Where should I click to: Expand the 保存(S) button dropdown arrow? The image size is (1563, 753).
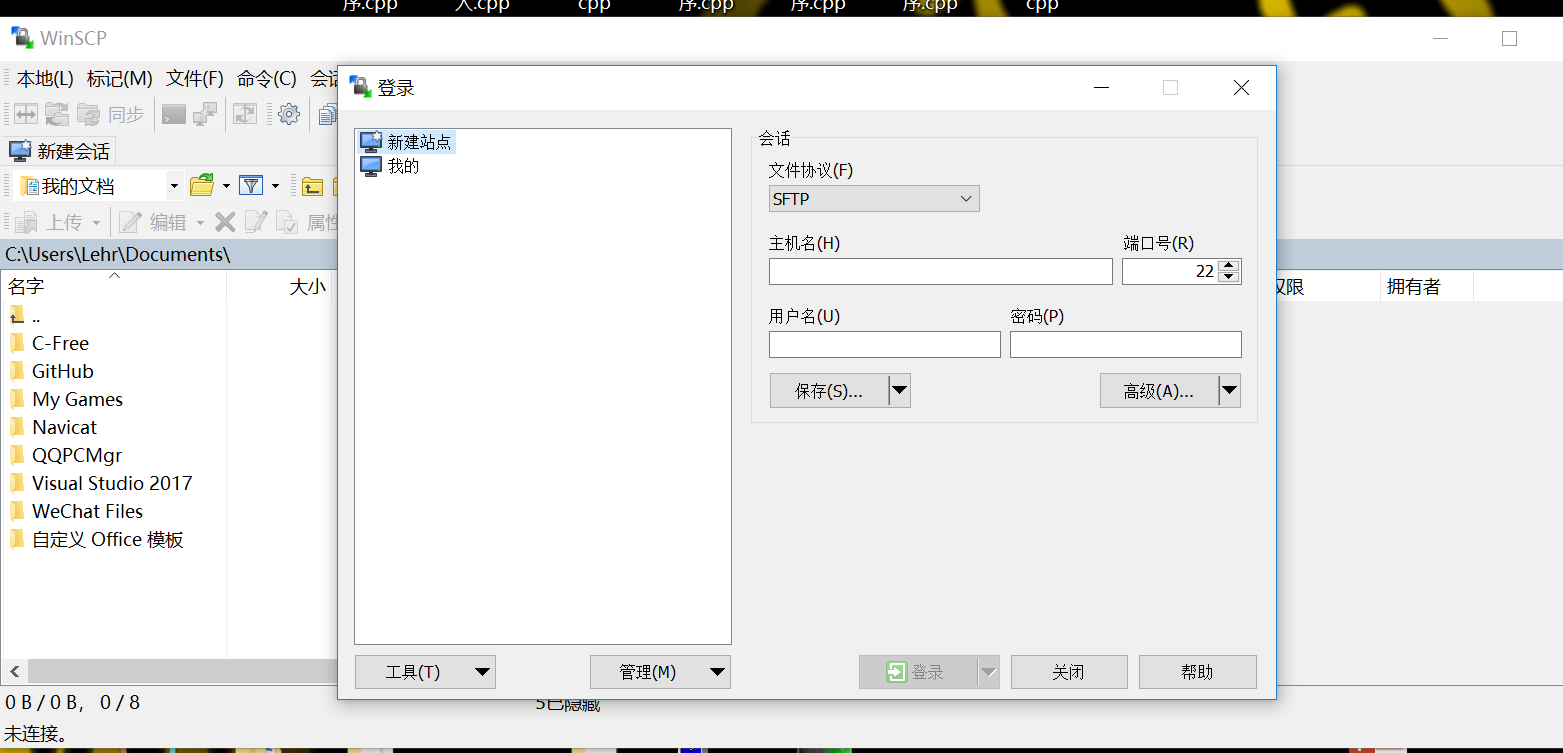click(x=899, y=390)
